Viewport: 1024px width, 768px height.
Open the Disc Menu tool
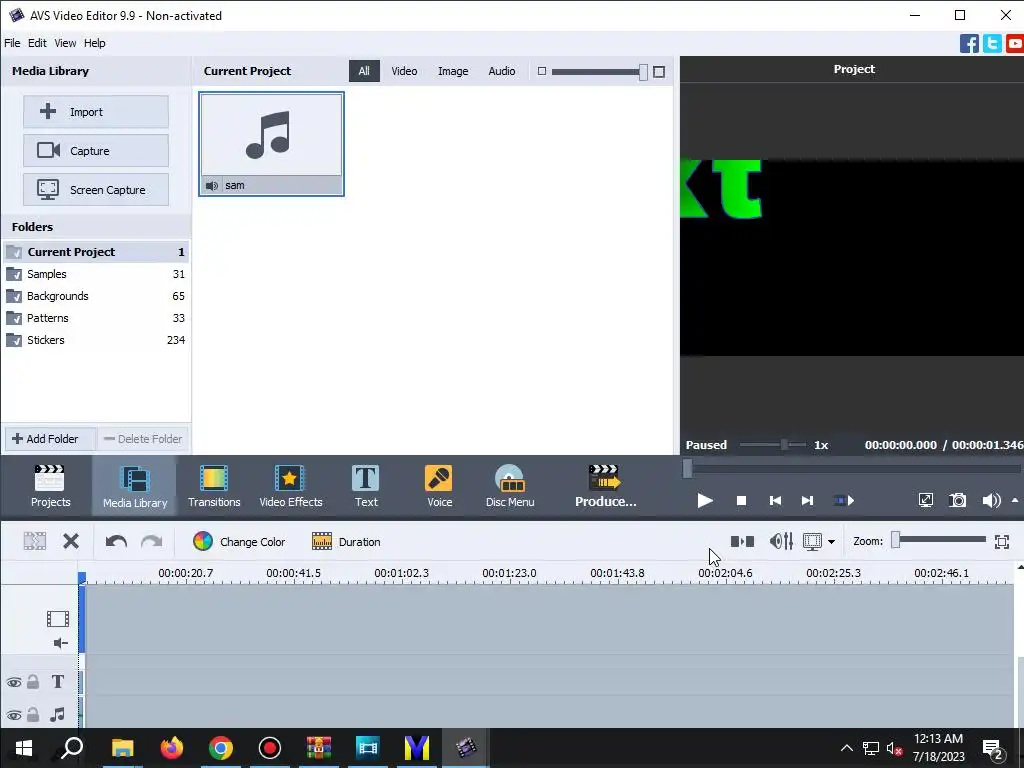(x=510, y=486)
